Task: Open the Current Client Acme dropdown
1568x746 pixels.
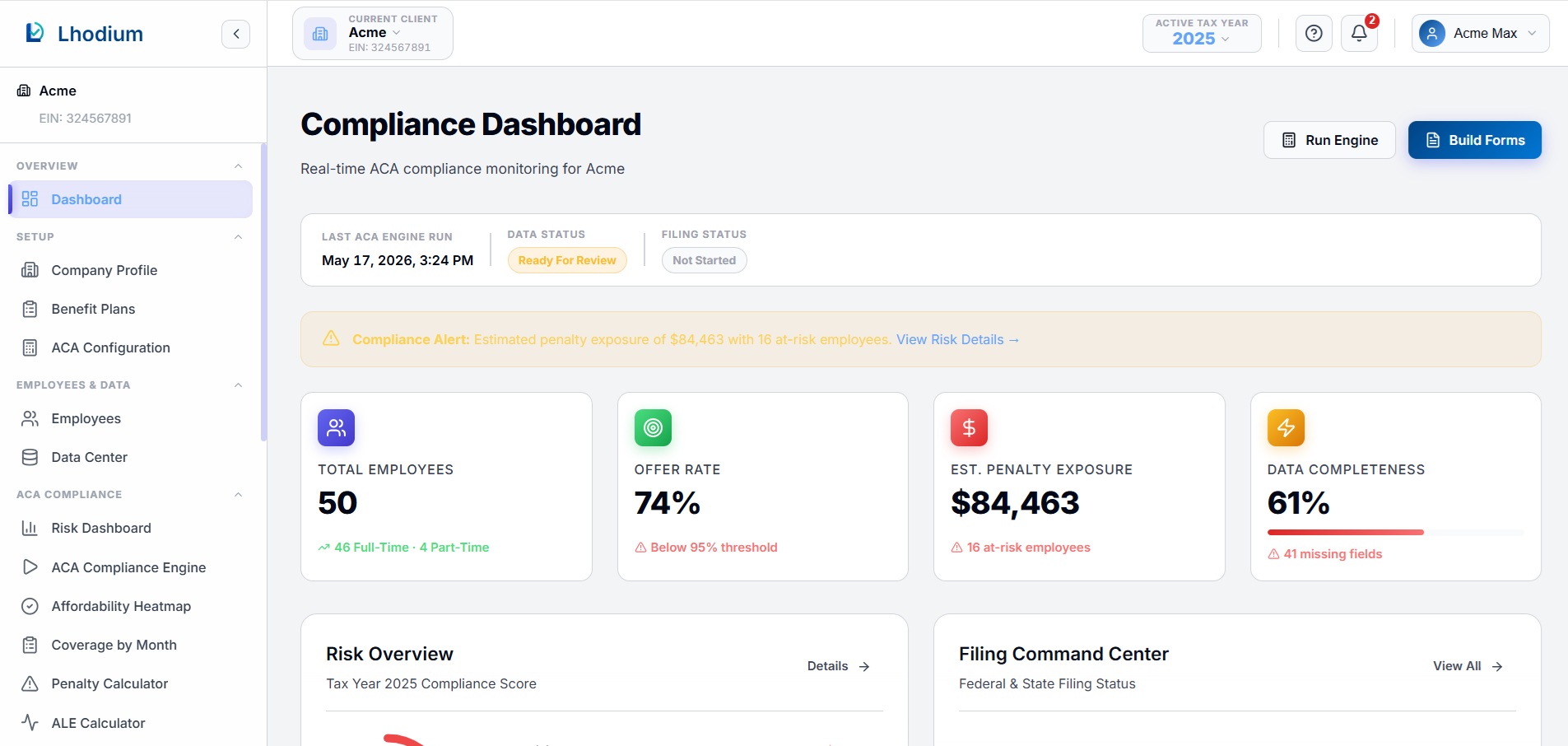Action: (373, 34)
